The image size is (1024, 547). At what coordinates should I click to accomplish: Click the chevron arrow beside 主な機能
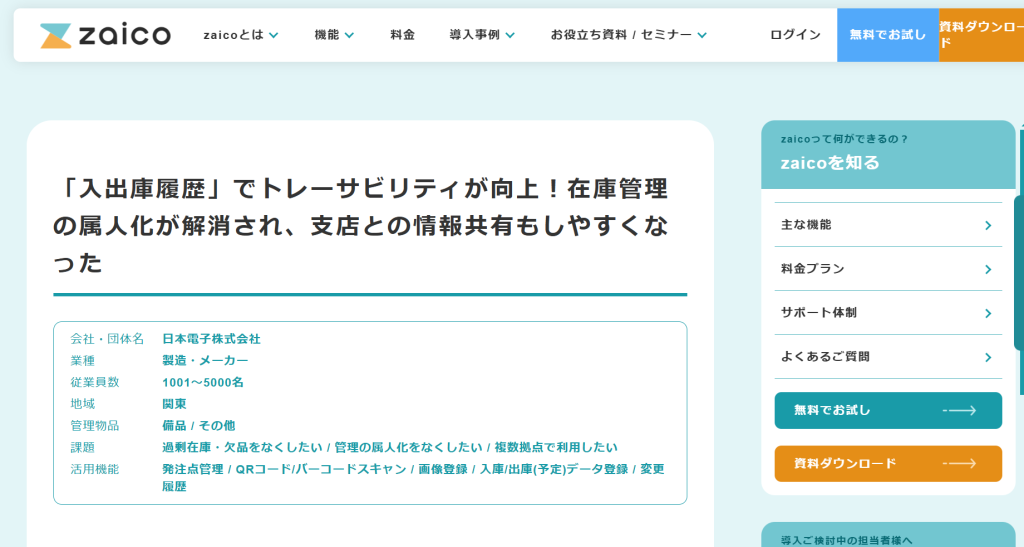click(x=987, y=225)
